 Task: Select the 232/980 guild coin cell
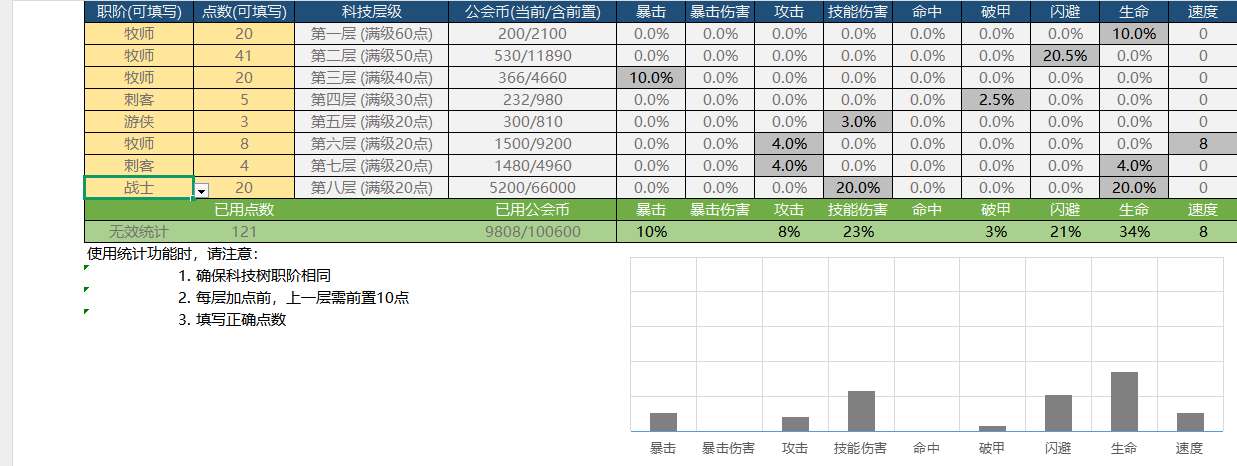[x=533, y=99]
